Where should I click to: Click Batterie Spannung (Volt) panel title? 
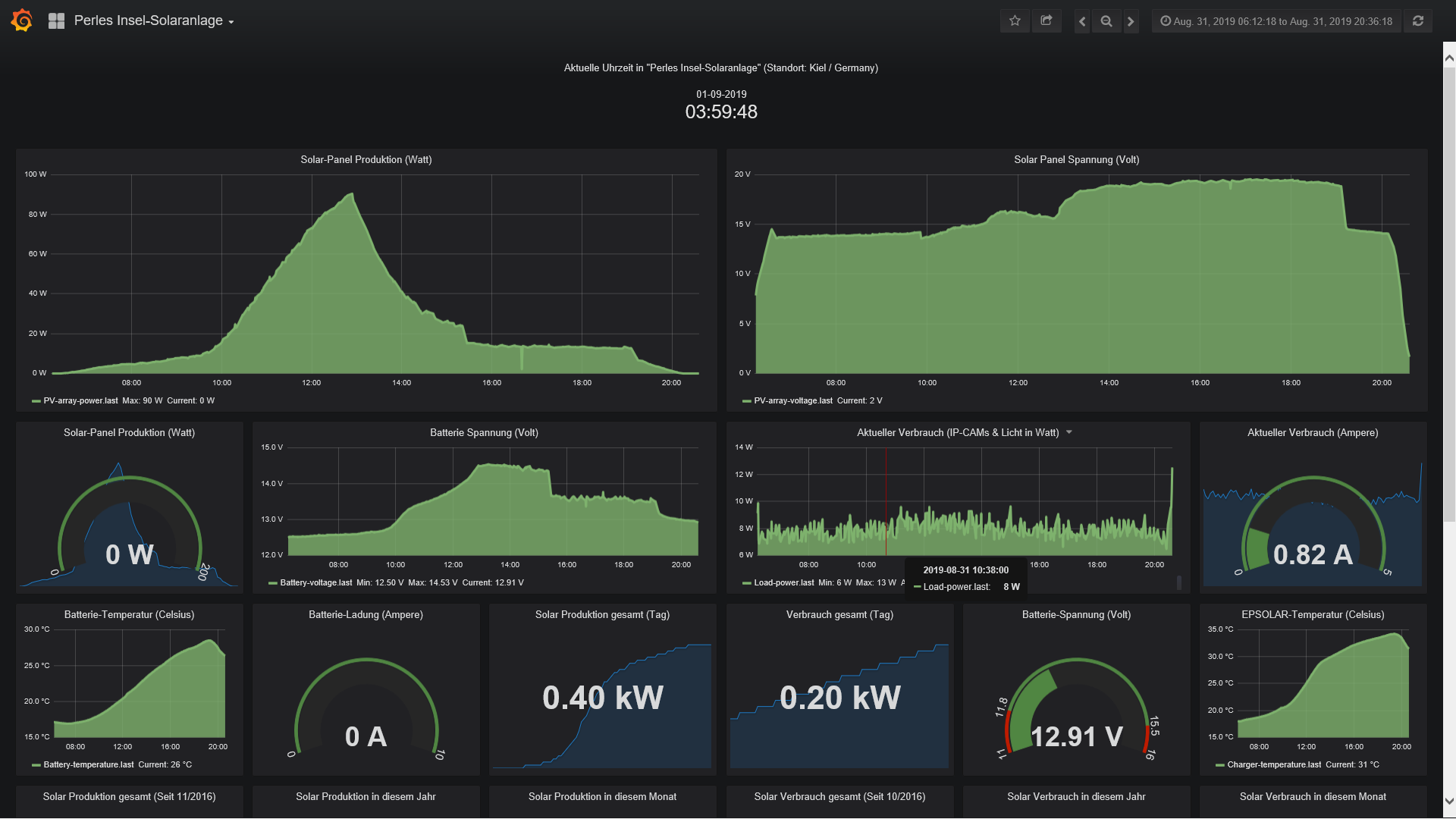(484, 433)
